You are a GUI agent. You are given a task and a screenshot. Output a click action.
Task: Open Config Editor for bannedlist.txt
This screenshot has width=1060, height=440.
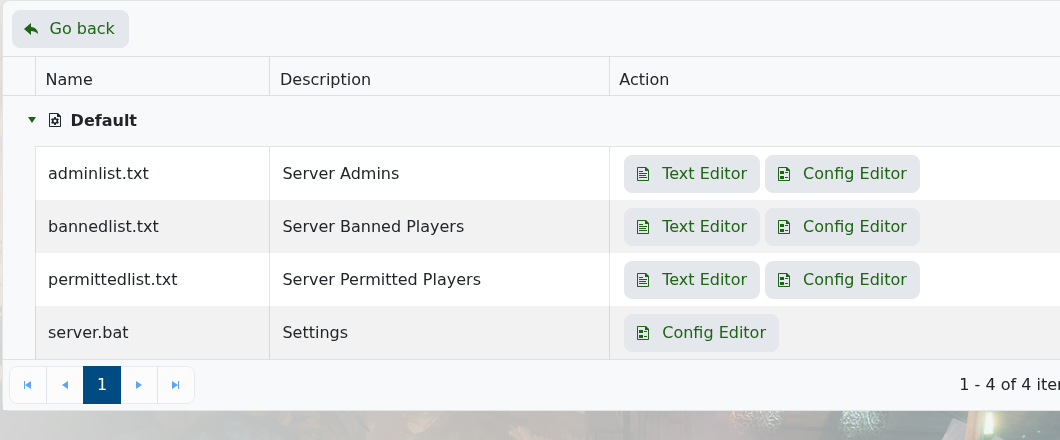(842, 226)
